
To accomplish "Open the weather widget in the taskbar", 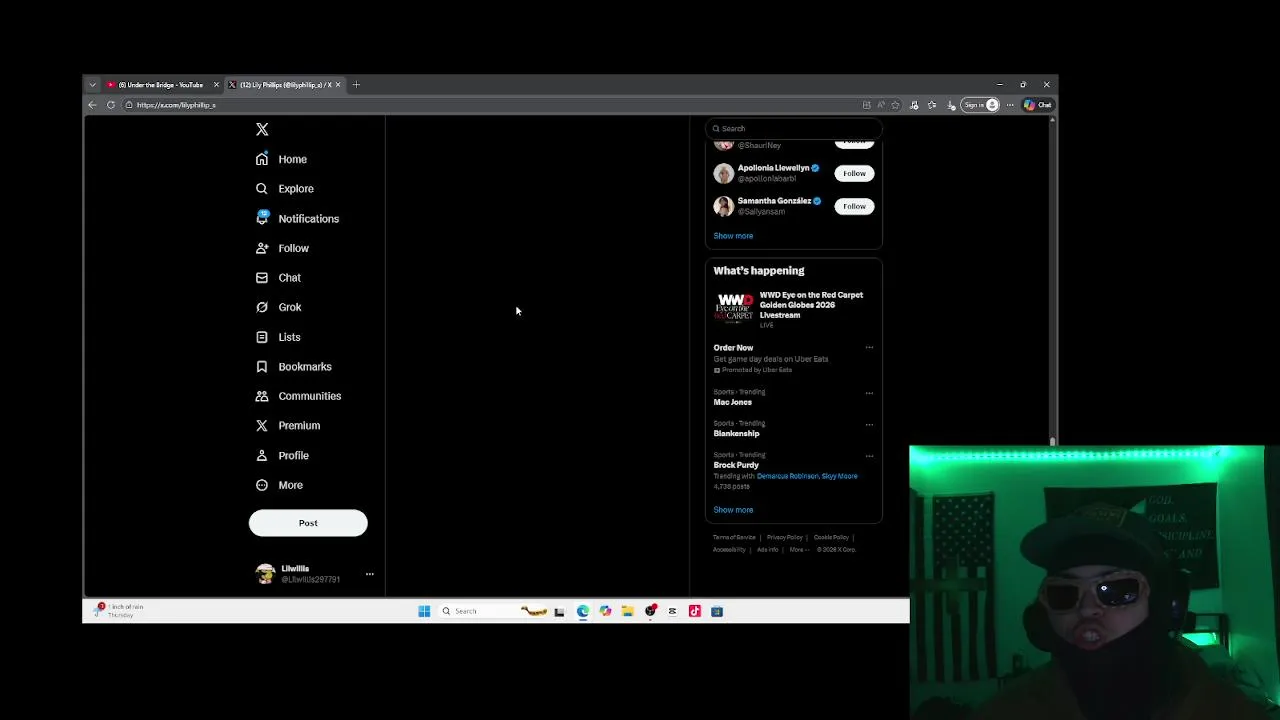I will click(x=119, y=611).
